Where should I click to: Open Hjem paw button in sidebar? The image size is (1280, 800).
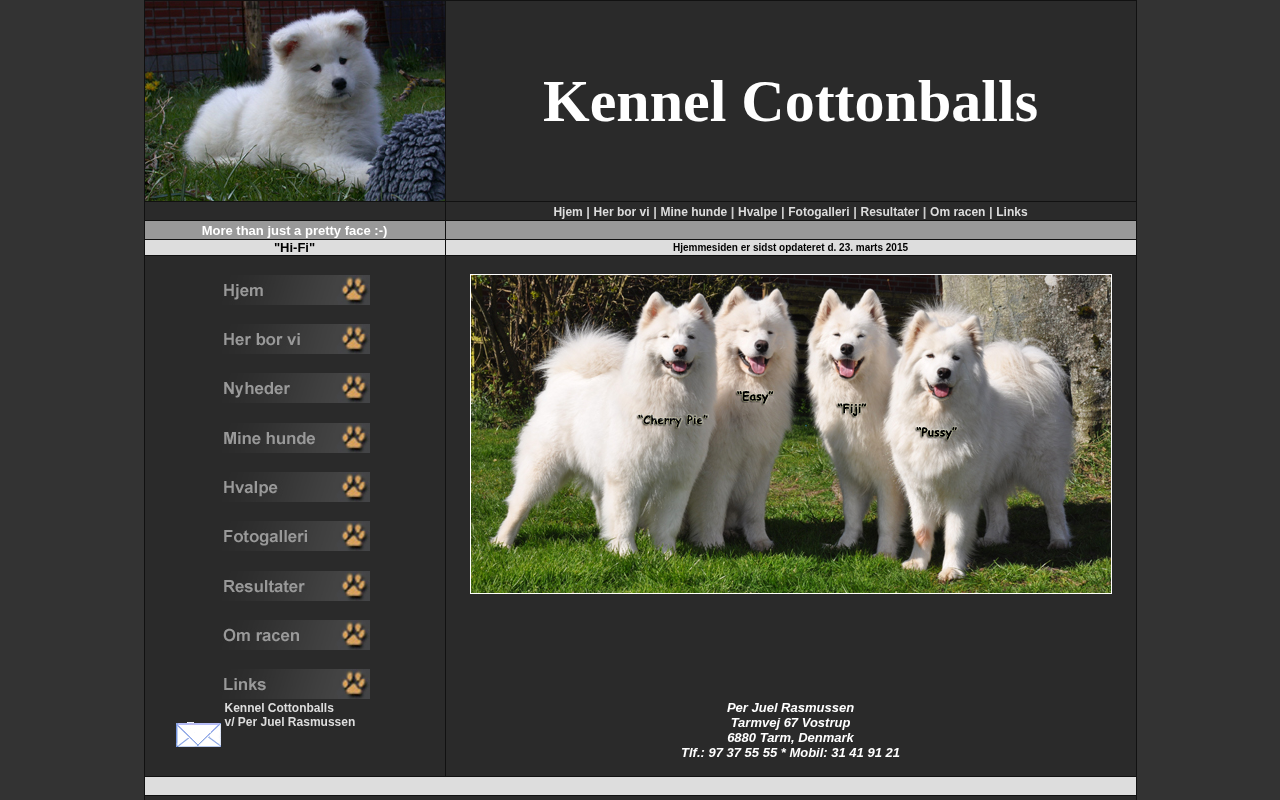tap(296, 290)
